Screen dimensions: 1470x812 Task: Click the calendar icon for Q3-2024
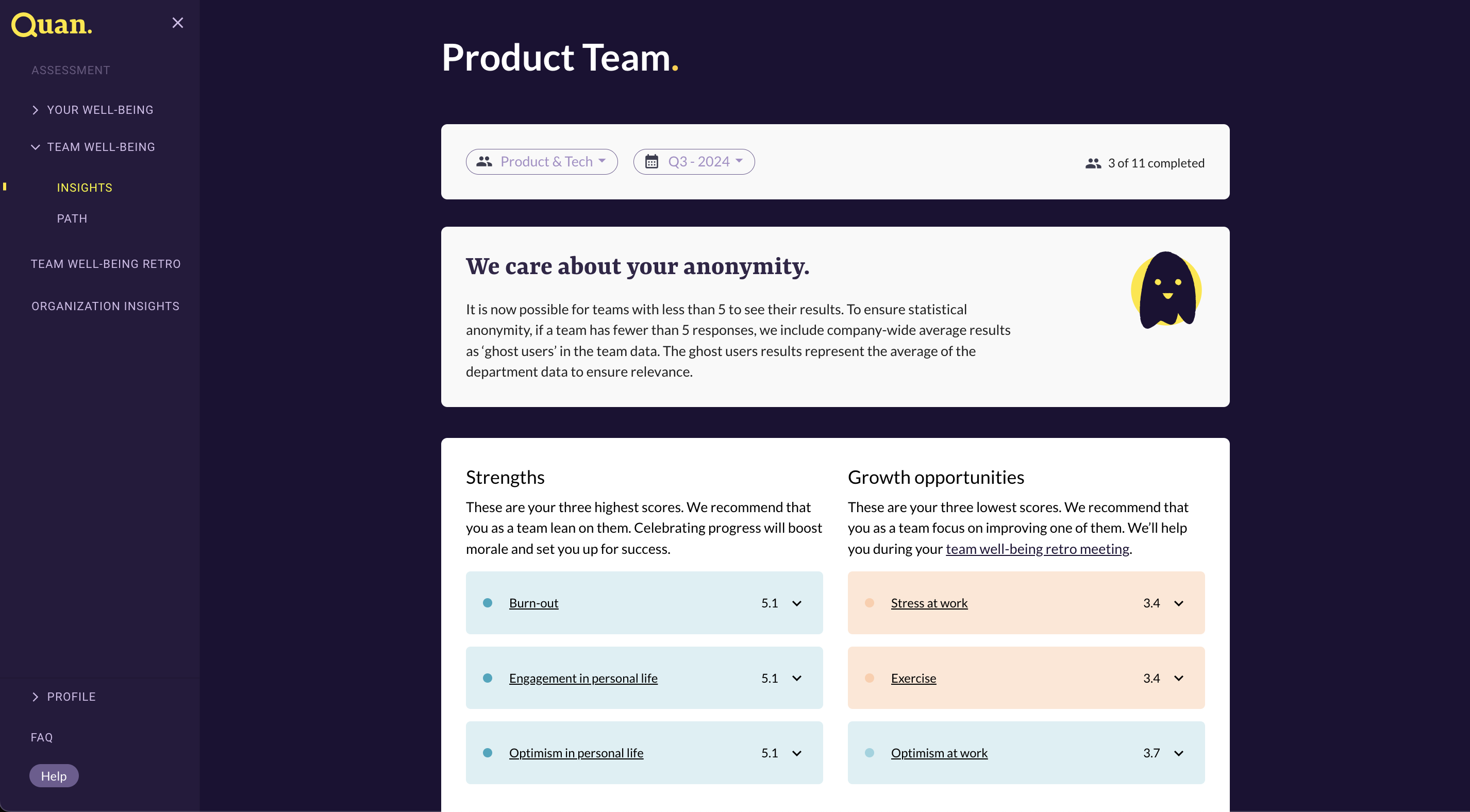[x=651, y=161]
